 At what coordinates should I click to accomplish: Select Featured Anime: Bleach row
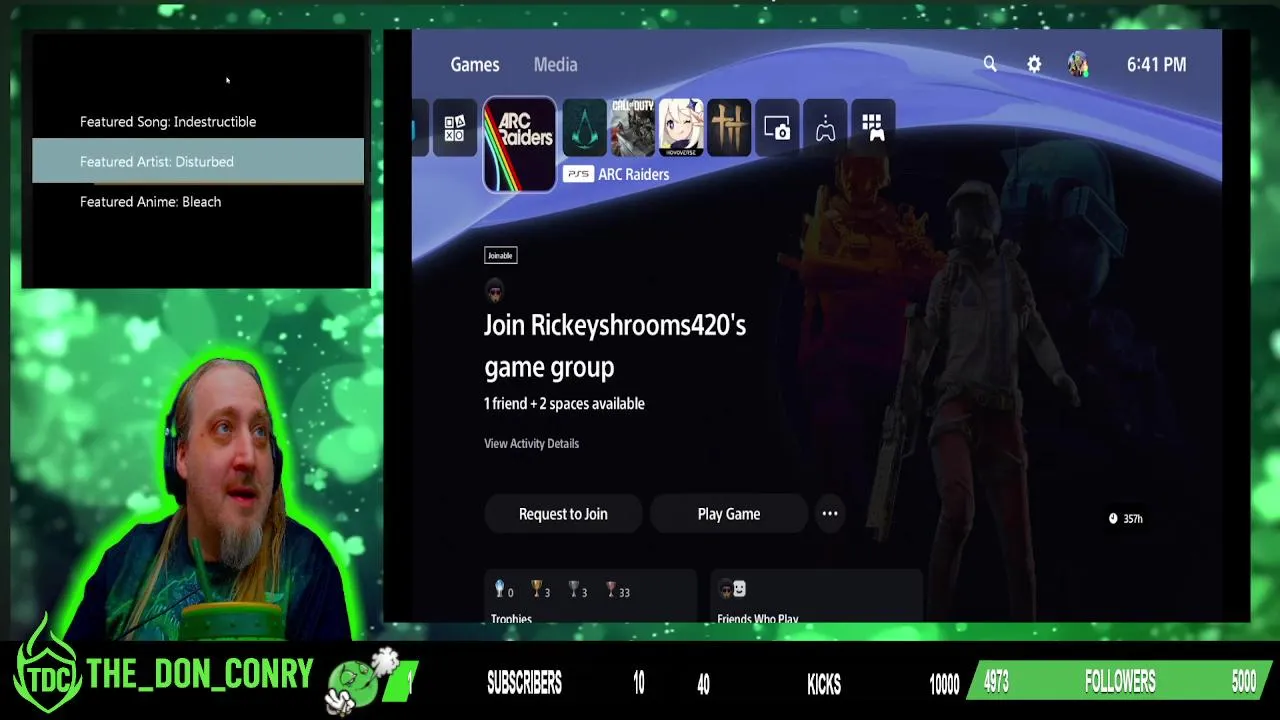[198, 201]
